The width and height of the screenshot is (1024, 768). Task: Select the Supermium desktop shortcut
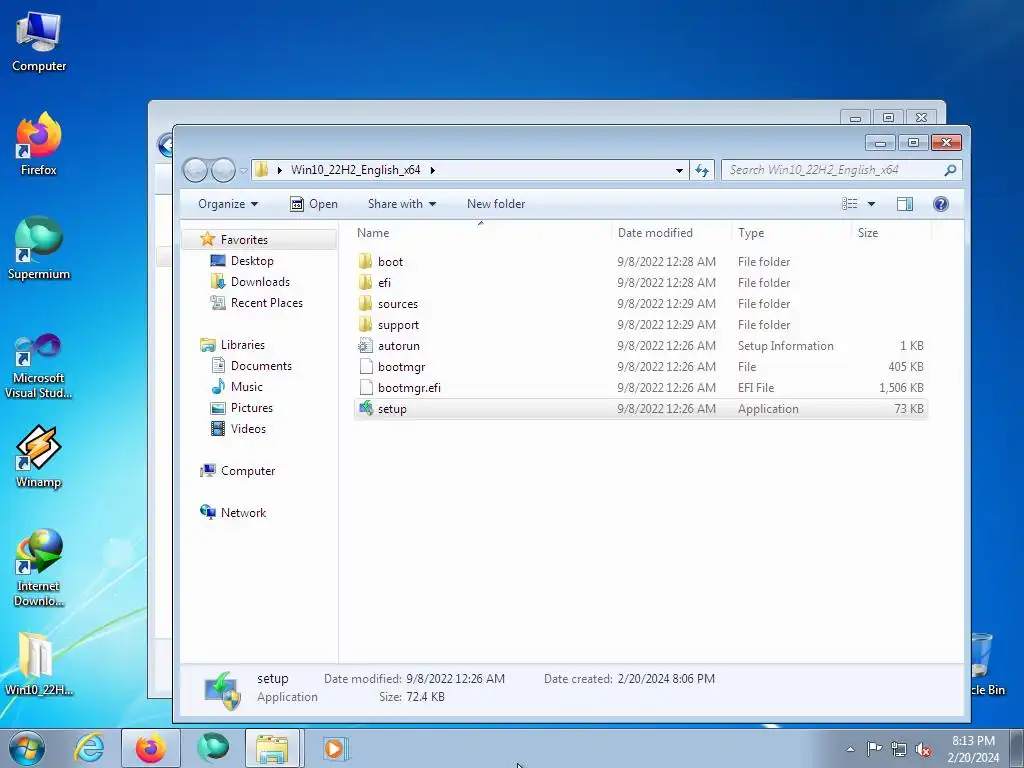coord(39,249)
